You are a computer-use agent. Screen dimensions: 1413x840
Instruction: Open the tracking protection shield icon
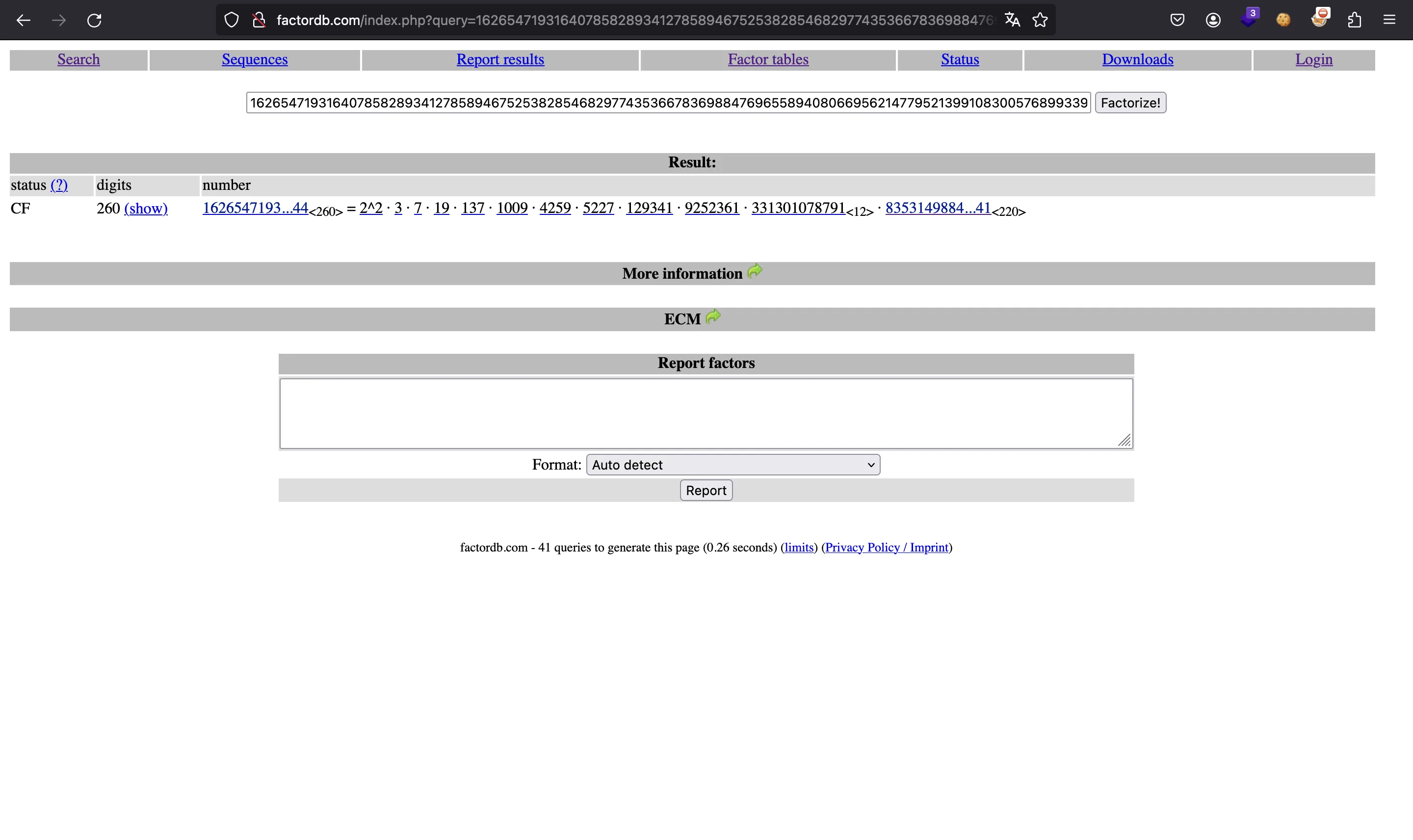[x=232, y=21]
